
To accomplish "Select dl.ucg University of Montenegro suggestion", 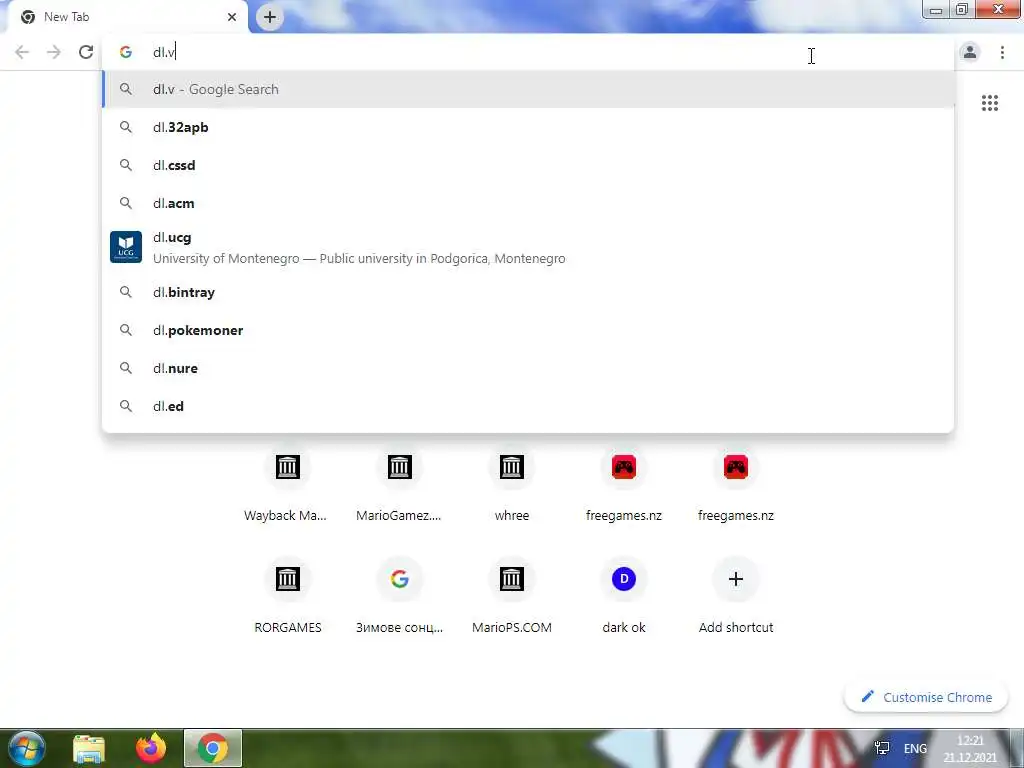I will pyautogui.click(x=528, y=248).
